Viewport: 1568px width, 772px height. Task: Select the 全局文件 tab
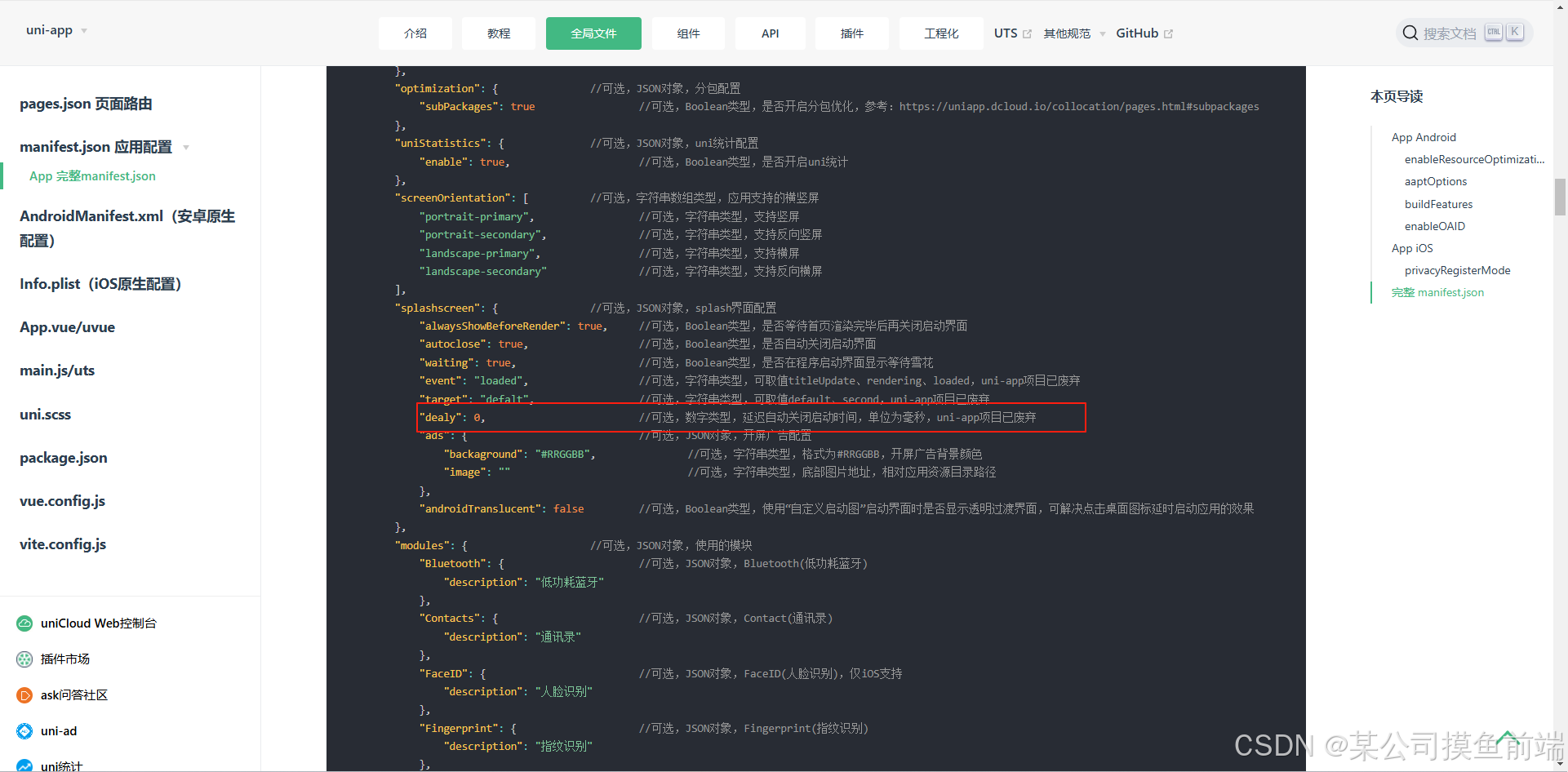pos(593,33)
